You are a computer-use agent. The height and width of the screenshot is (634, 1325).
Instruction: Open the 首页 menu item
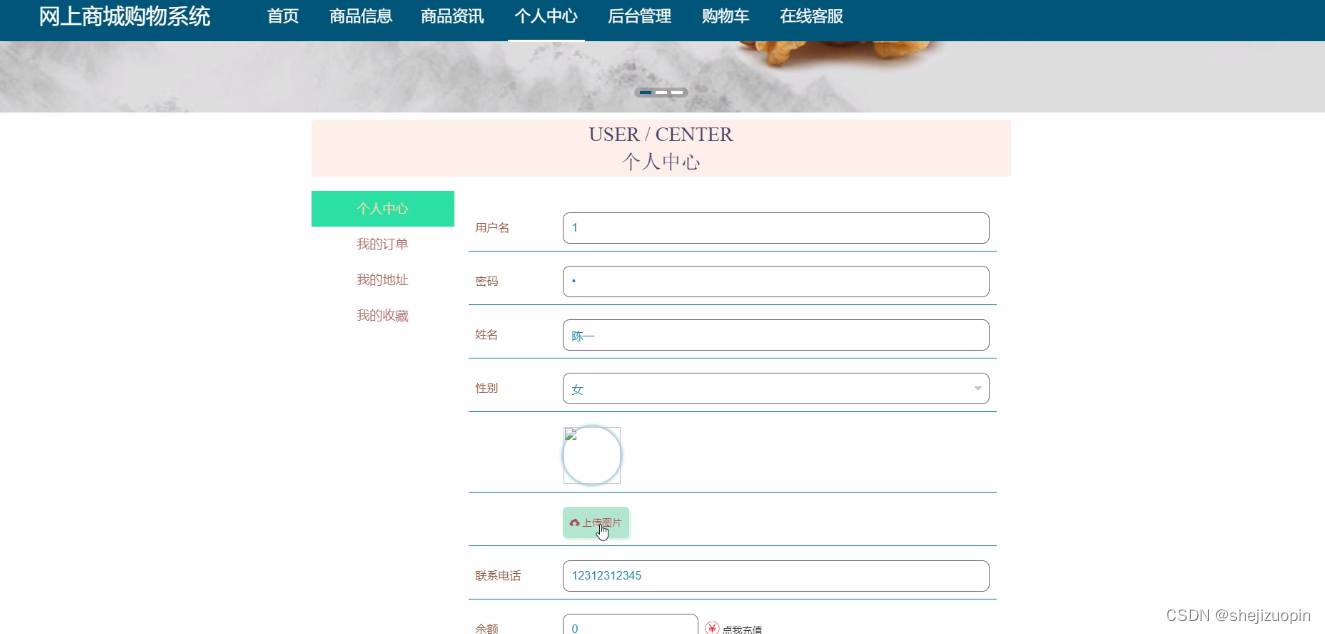point(282,16)
